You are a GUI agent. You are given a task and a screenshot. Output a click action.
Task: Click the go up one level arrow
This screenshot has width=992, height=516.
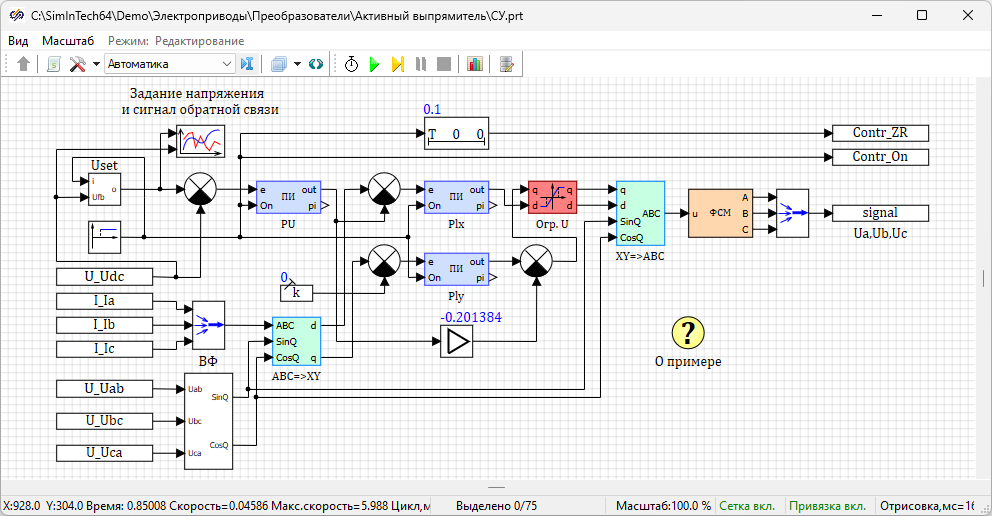coord(24,64)
